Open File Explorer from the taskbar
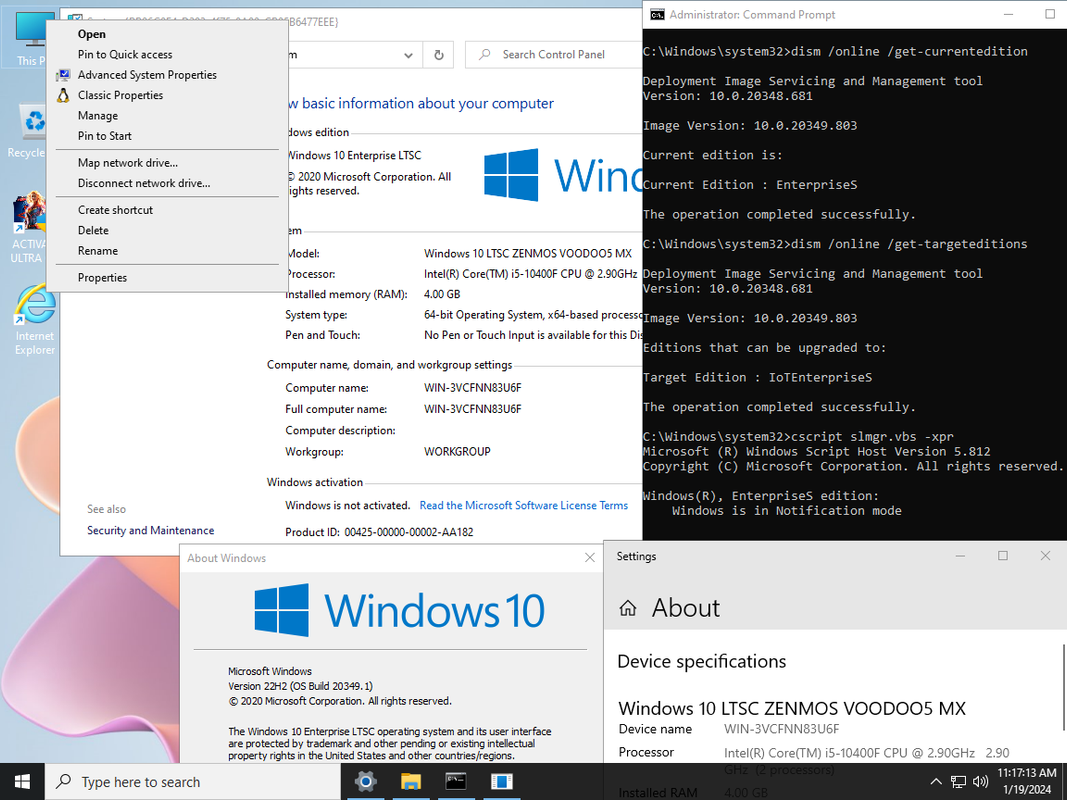This screenshot has width=1067, height=800. coord(410,782)
